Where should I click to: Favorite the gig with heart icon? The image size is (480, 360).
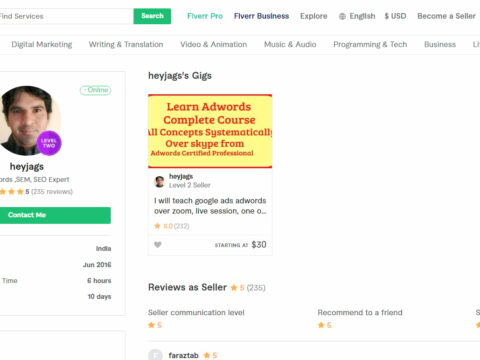pos(158,245)
